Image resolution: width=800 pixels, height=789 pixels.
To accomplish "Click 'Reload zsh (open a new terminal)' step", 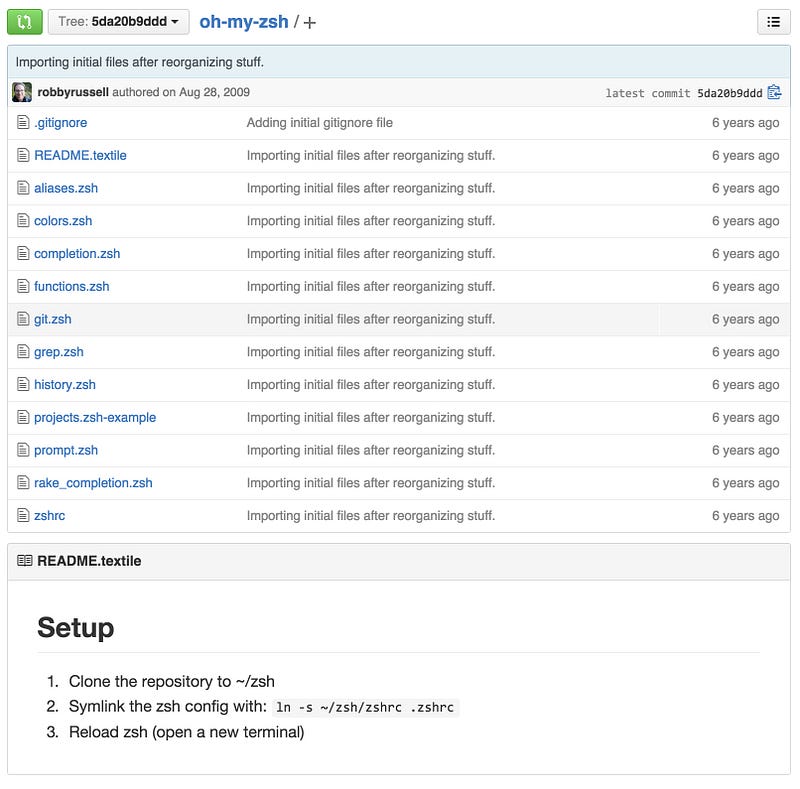I will (187, 732).
